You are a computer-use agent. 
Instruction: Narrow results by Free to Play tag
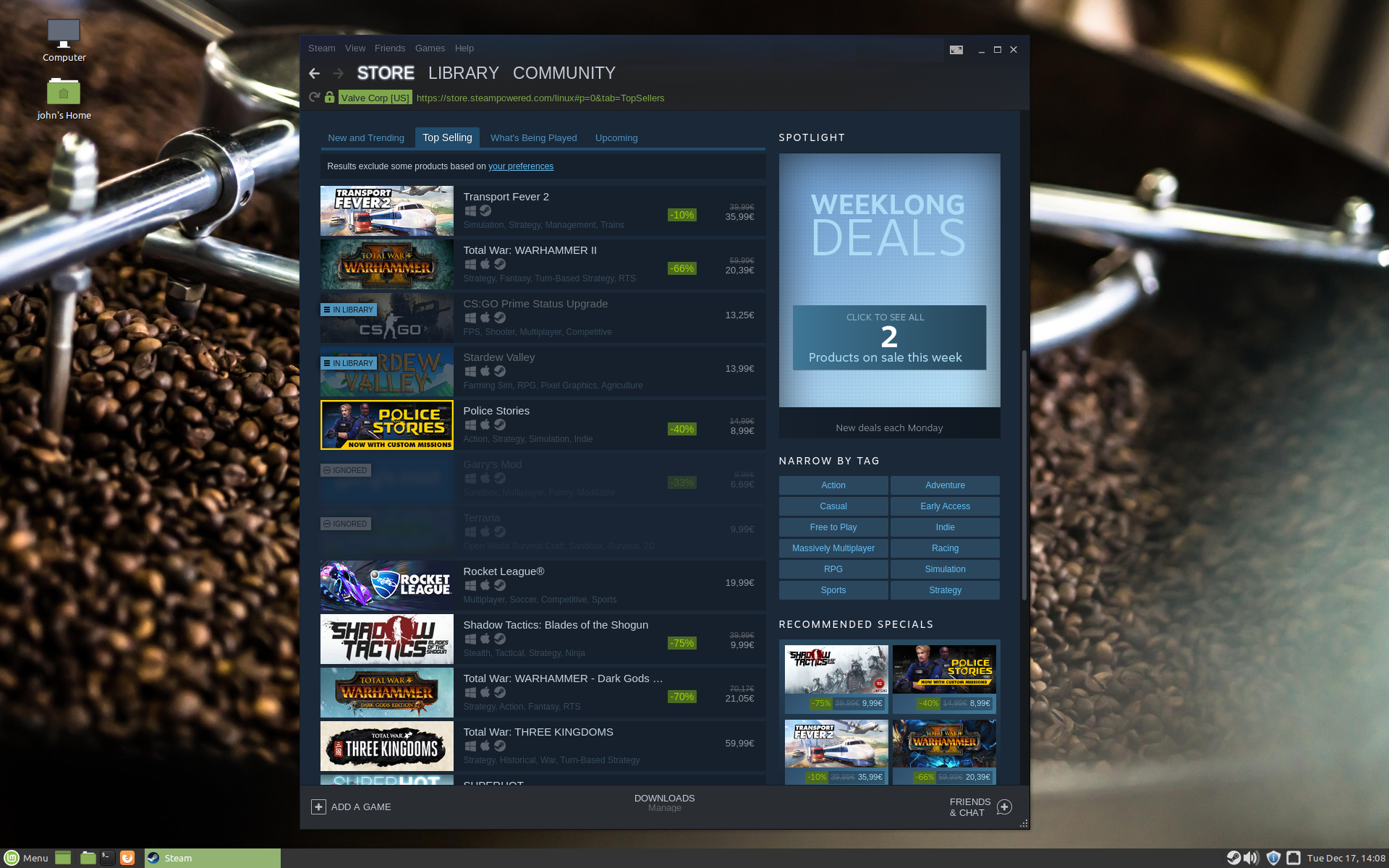(833, 527)
